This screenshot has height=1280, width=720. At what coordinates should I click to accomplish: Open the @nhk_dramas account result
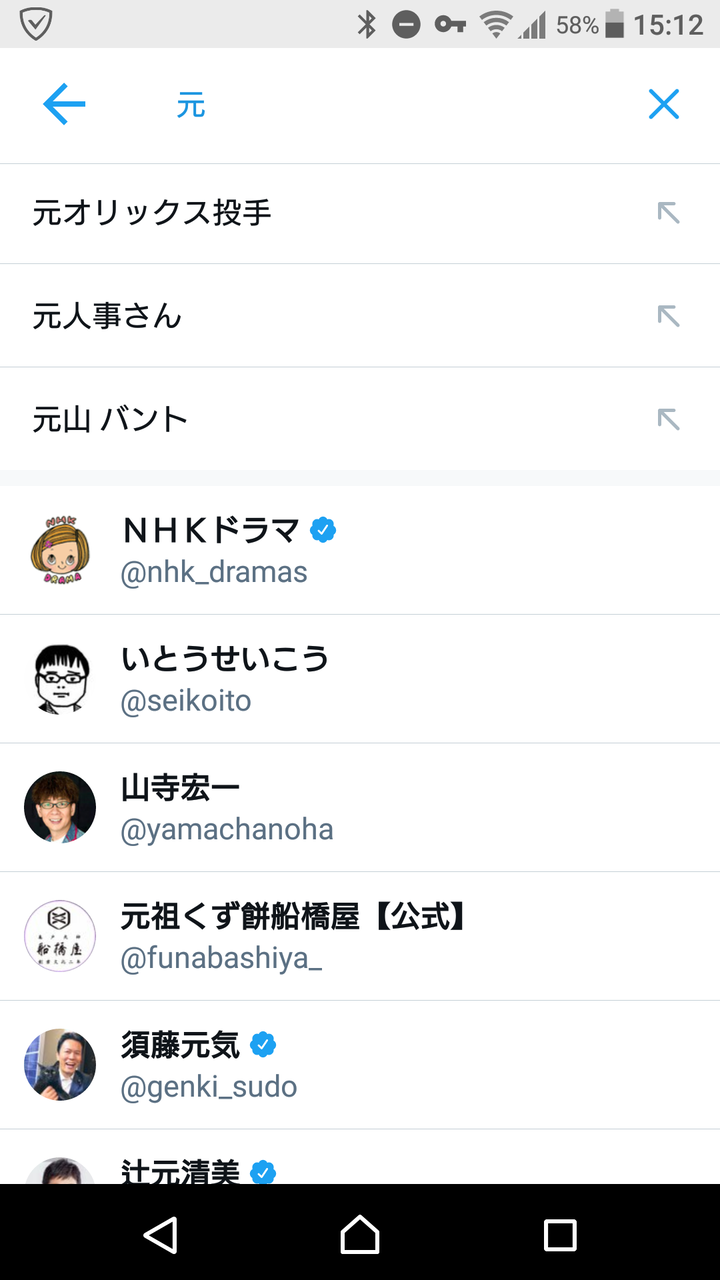(x=400, y=551)
